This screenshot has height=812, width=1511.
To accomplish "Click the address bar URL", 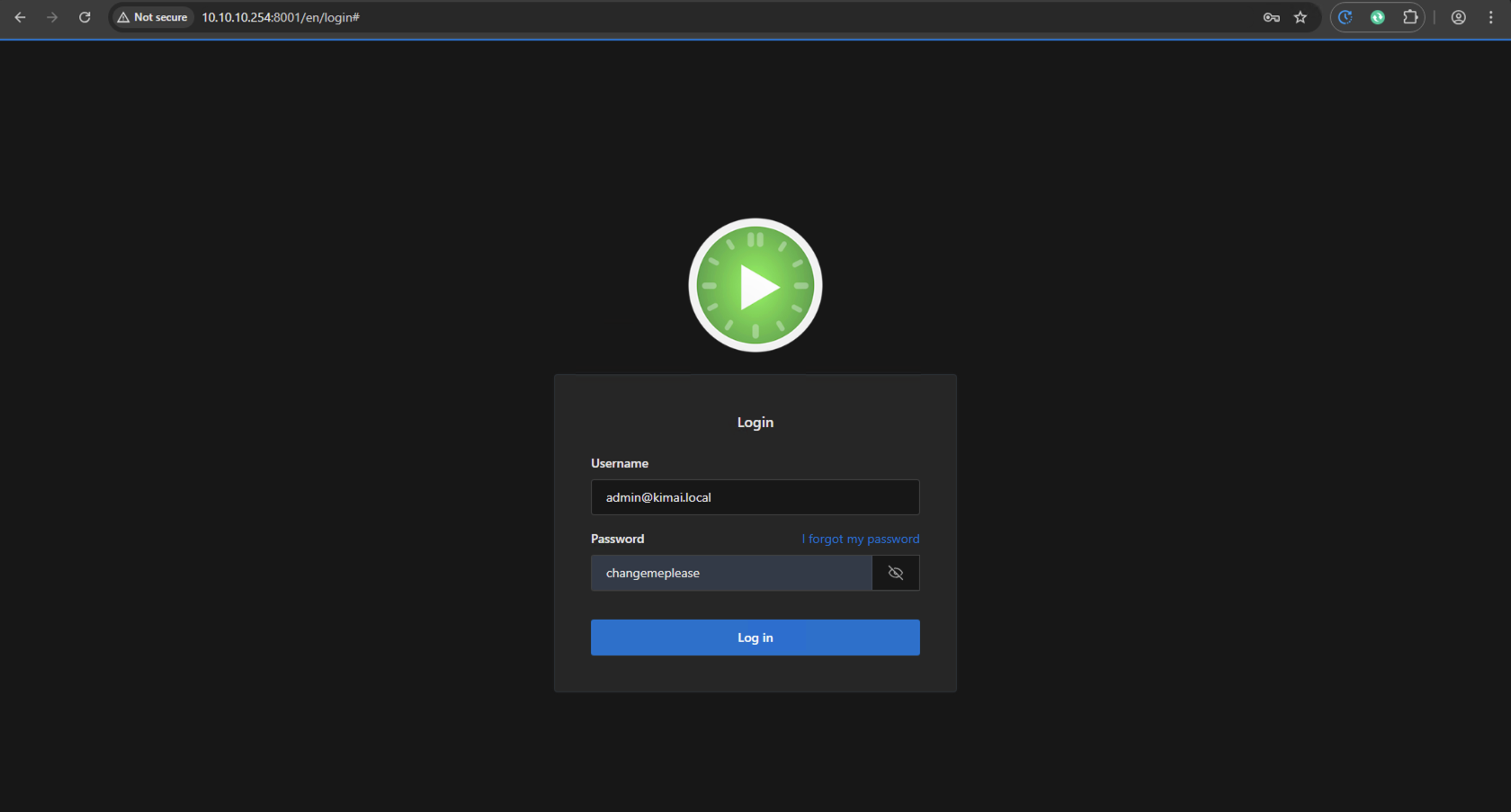I will [x=281, y=17].
